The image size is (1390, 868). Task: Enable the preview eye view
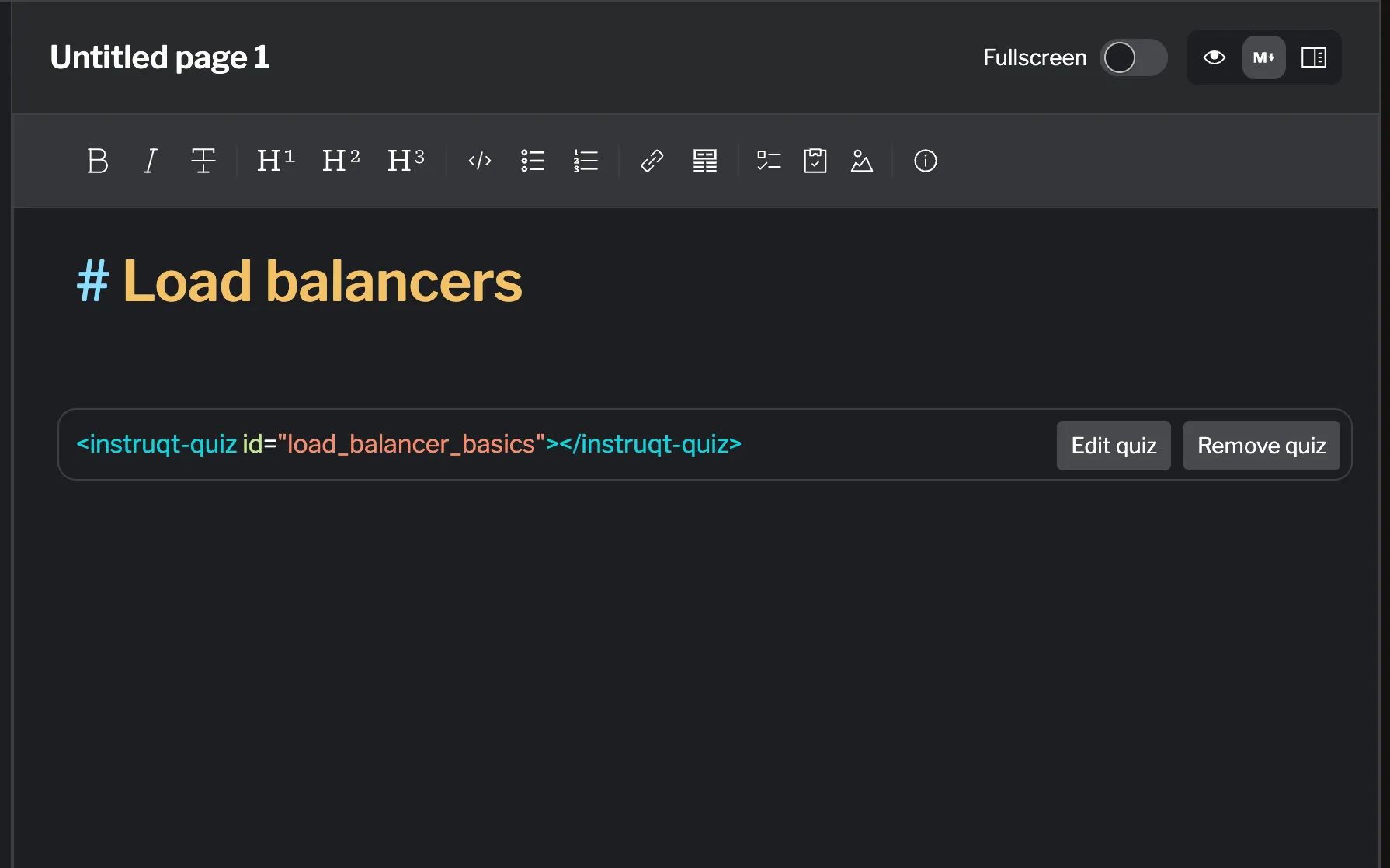point(1214,57)
